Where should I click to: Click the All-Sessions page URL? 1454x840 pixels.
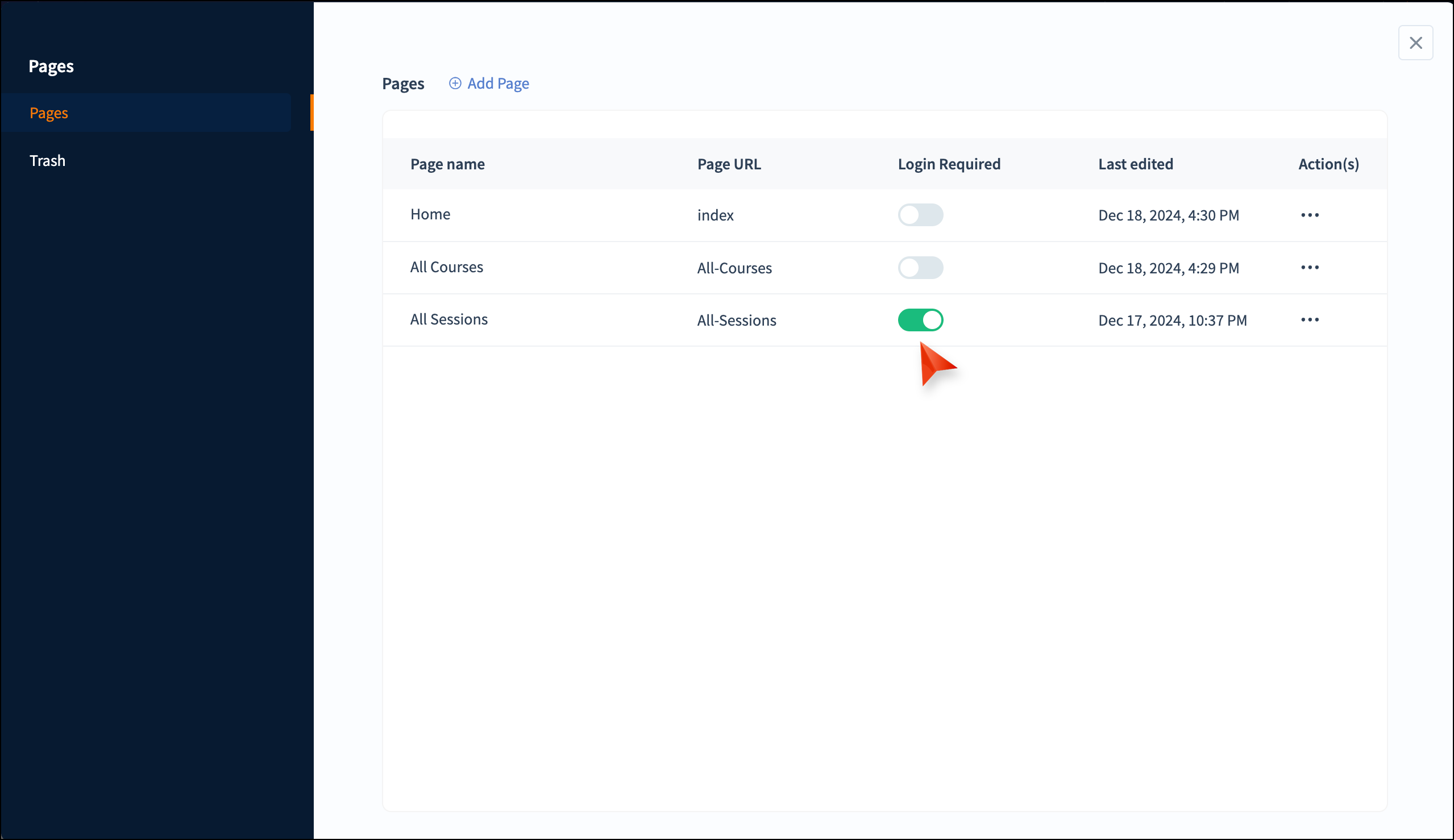[736, 321]
